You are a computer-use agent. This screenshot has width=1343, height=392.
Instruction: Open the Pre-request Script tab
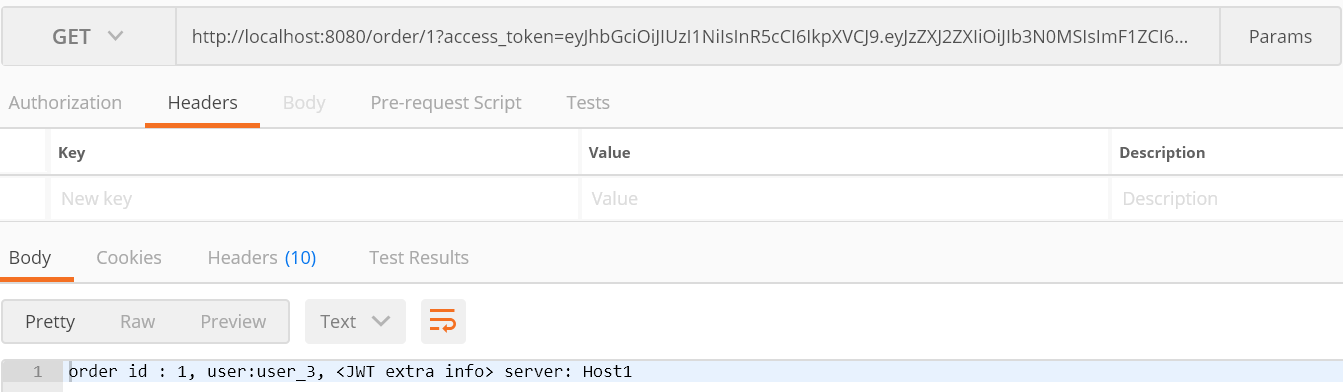point(446,102)
